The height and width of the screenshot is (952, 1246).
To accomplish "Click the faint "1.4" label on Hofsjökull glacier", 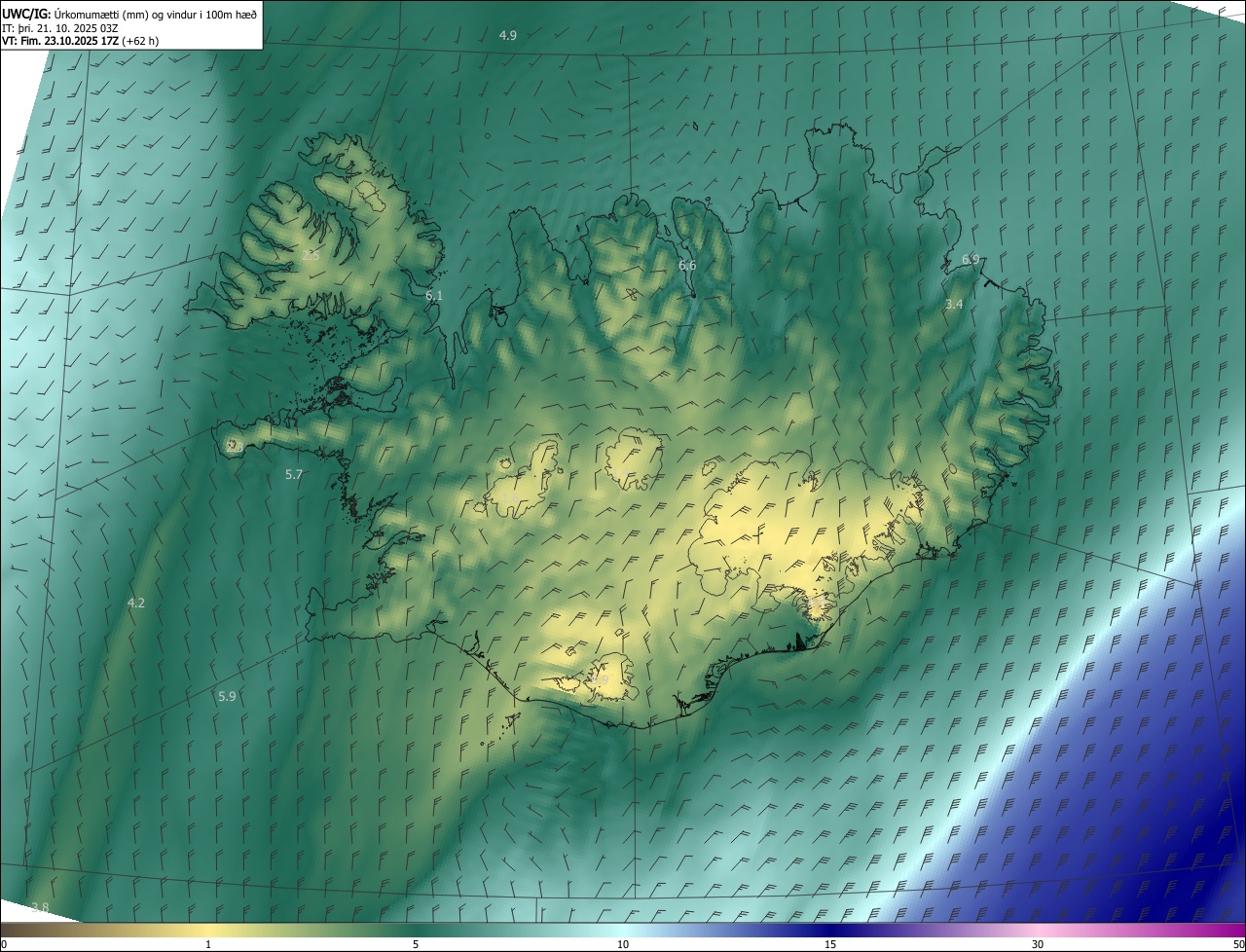I will tap(619, 473).
